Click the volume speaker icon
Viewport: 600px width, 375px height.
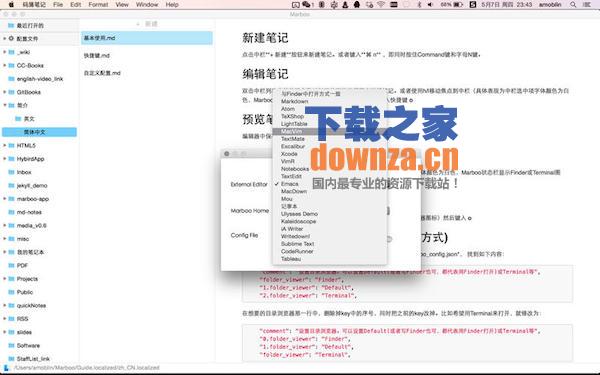430,5
